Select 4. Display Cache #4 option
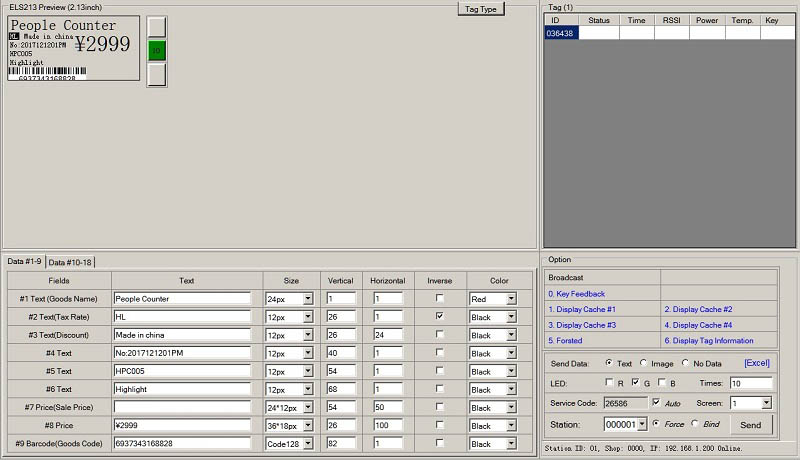Viewport: 800px width, 460px height. (x=698, y=325)
